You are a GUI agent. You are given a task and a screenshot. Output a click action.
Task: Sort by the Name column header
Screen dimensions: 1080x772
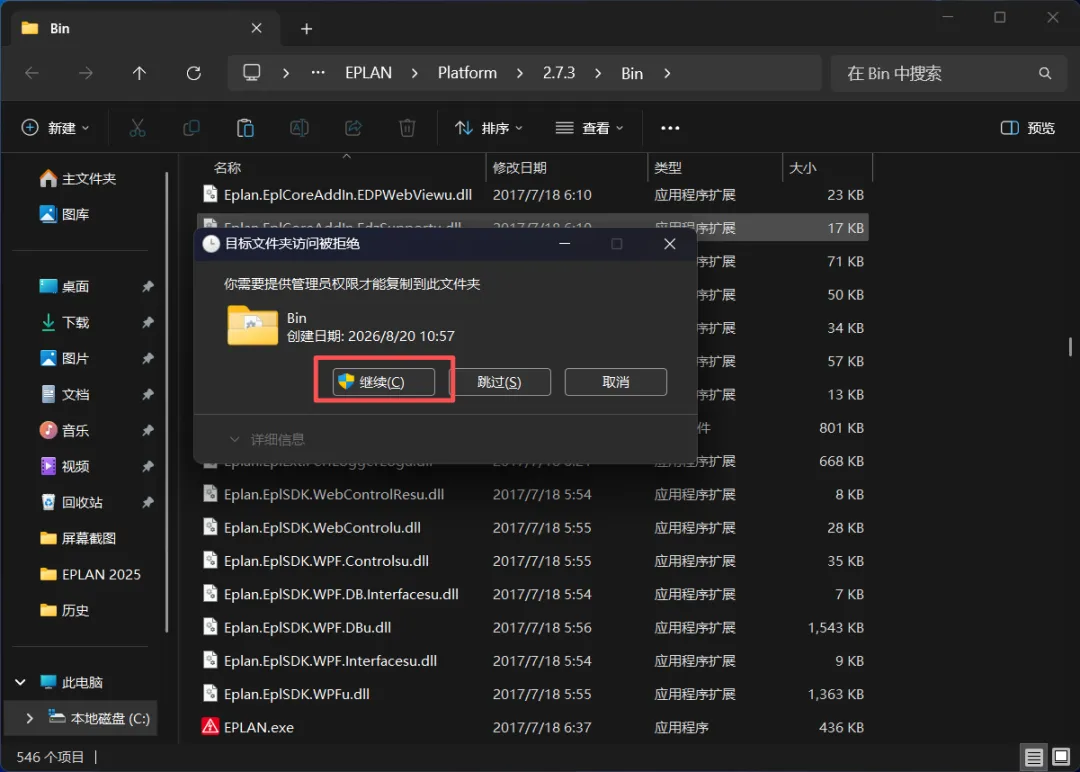(227, 168)
